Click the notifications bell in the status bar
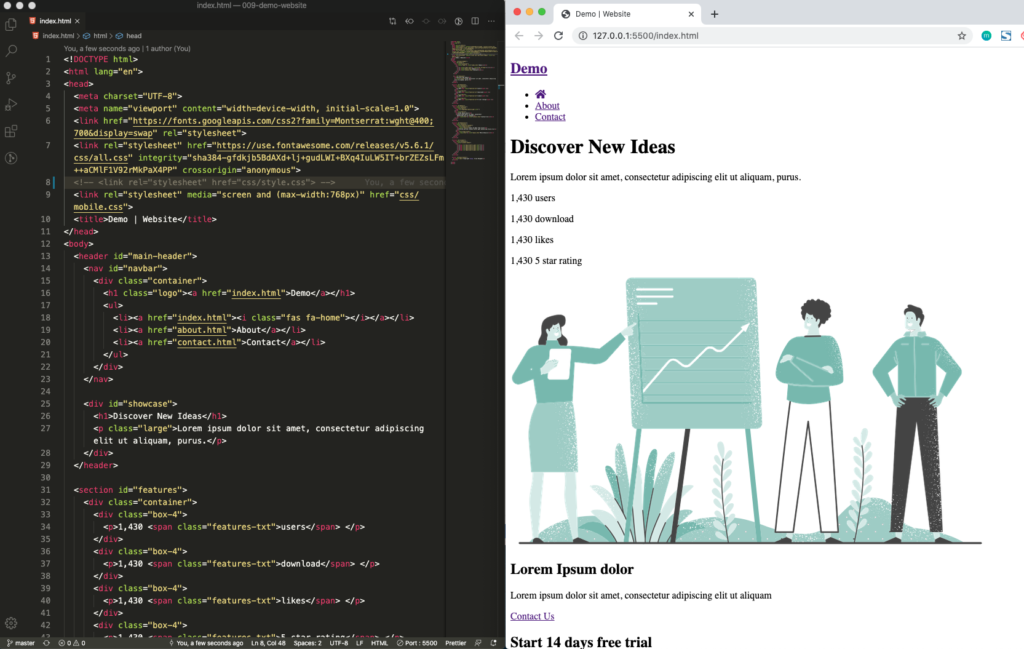The image size is (1024, 649). coord(494,643)
